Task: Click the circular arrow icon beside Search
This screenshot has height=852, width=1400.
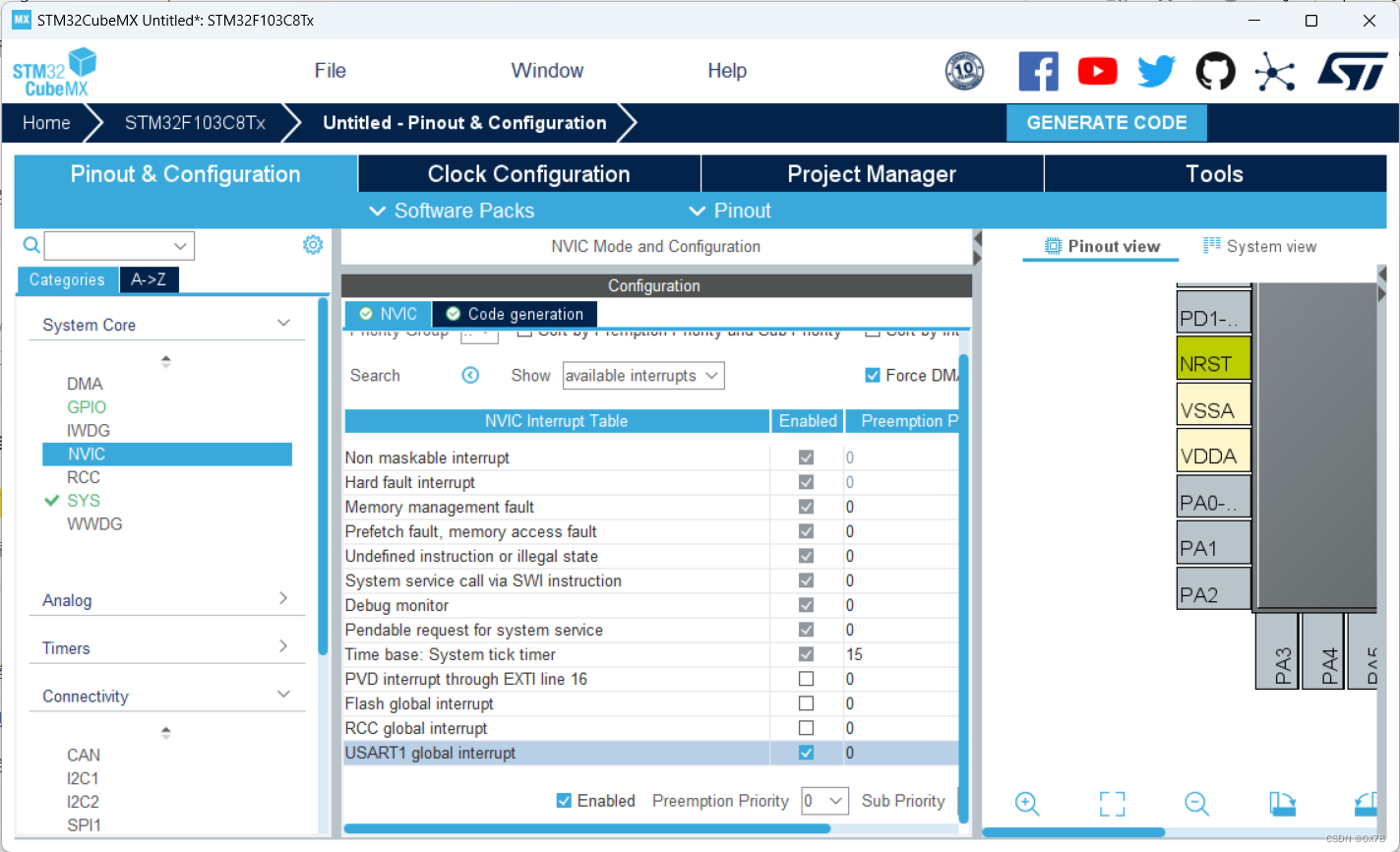Action: 470,375
